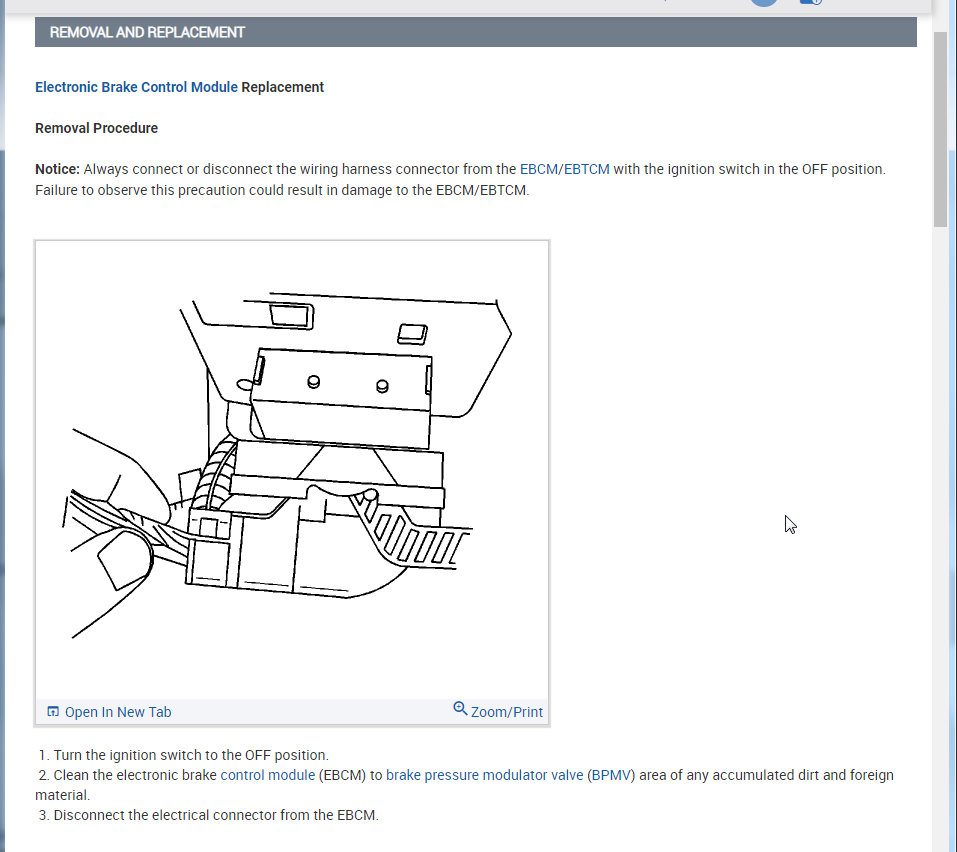Viewport: 957px width, 852px height.
Task: Open the control module link in step 2
Action: [x=267, y=775]
